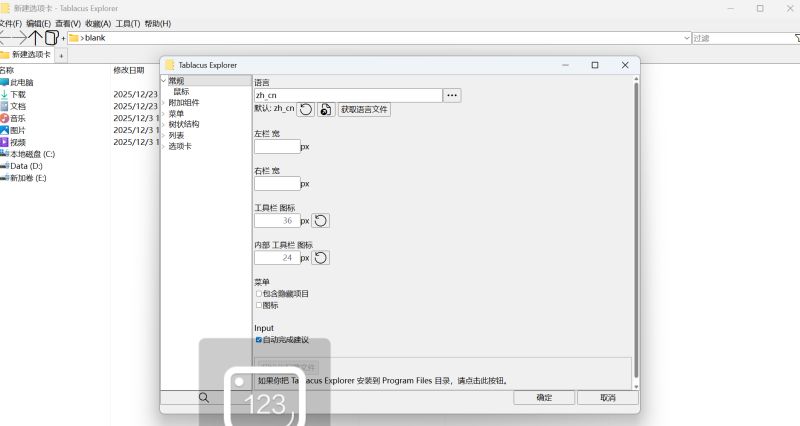Open the 工具(T) menu
800x426 pixels.
pyautogui.click(x=128, y=23)
